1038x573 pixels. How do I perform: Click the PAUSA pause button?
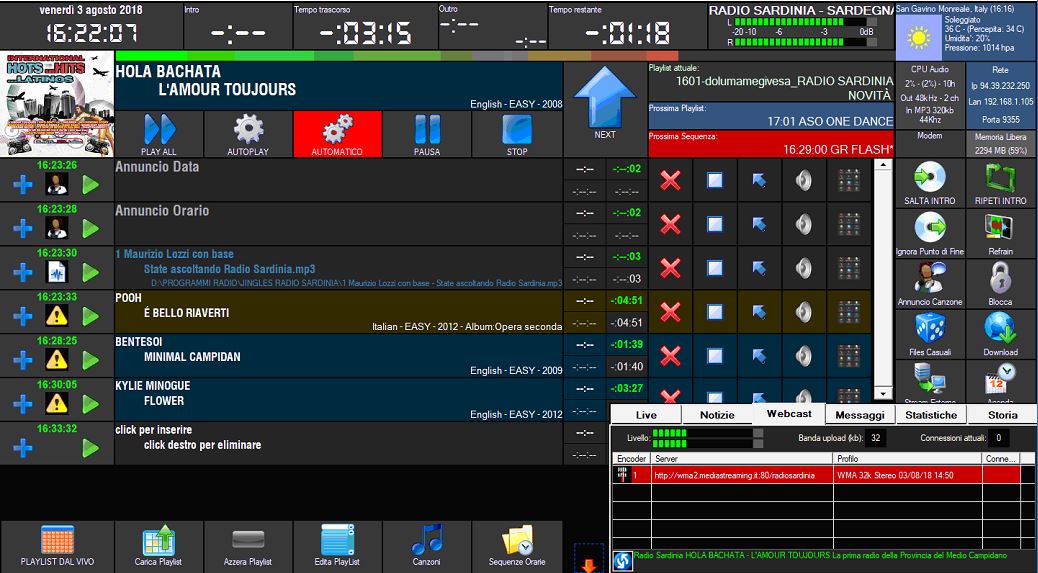[427, 134]
